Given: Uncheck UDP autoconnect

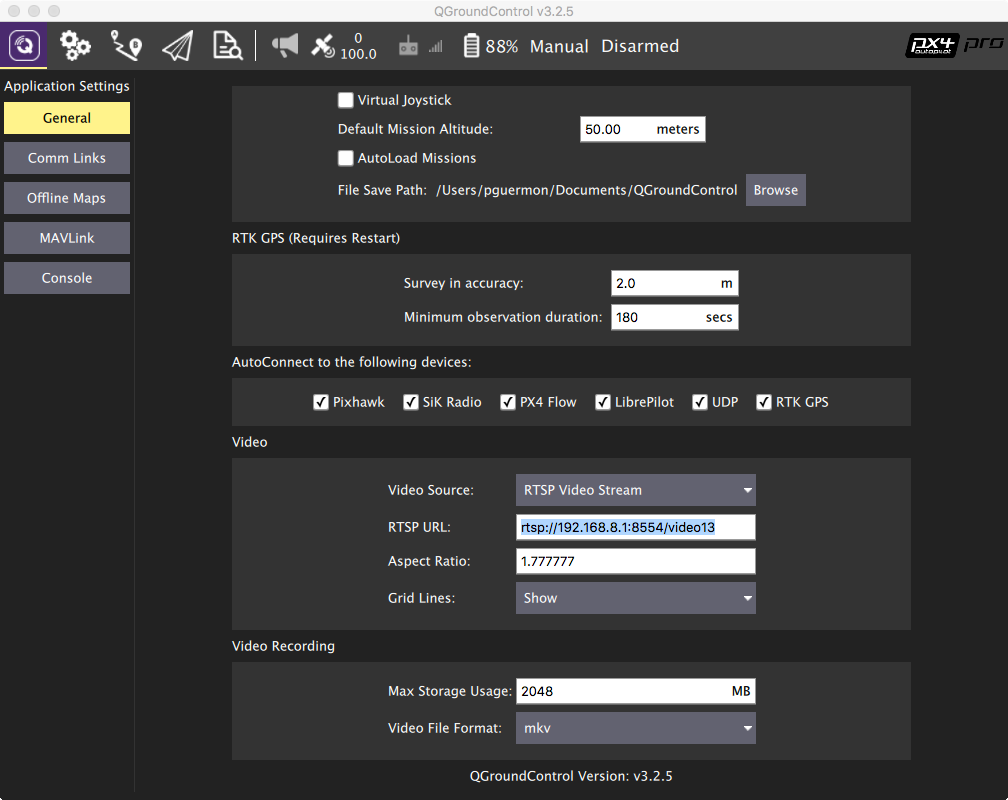Looking at the screenshot, I should click(700, 402).
